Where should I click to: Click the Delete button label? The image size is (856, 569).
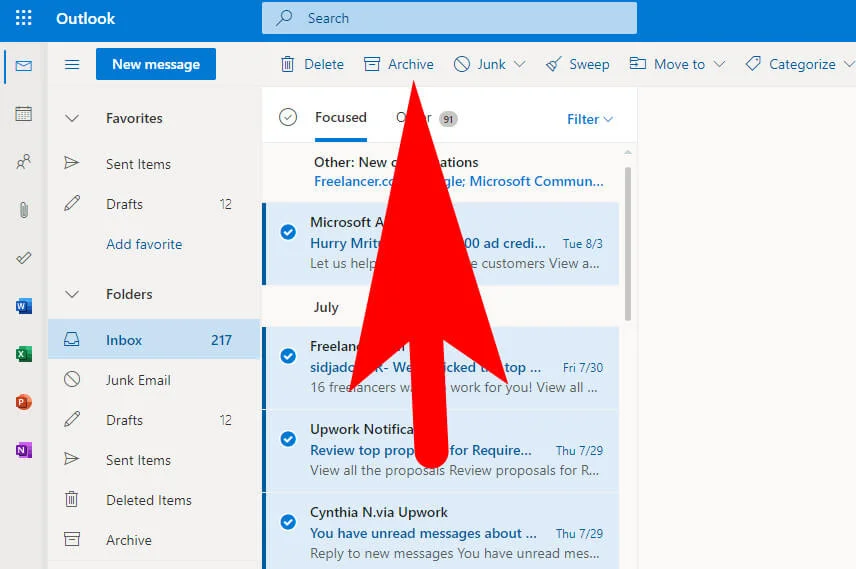coord(324,64)
